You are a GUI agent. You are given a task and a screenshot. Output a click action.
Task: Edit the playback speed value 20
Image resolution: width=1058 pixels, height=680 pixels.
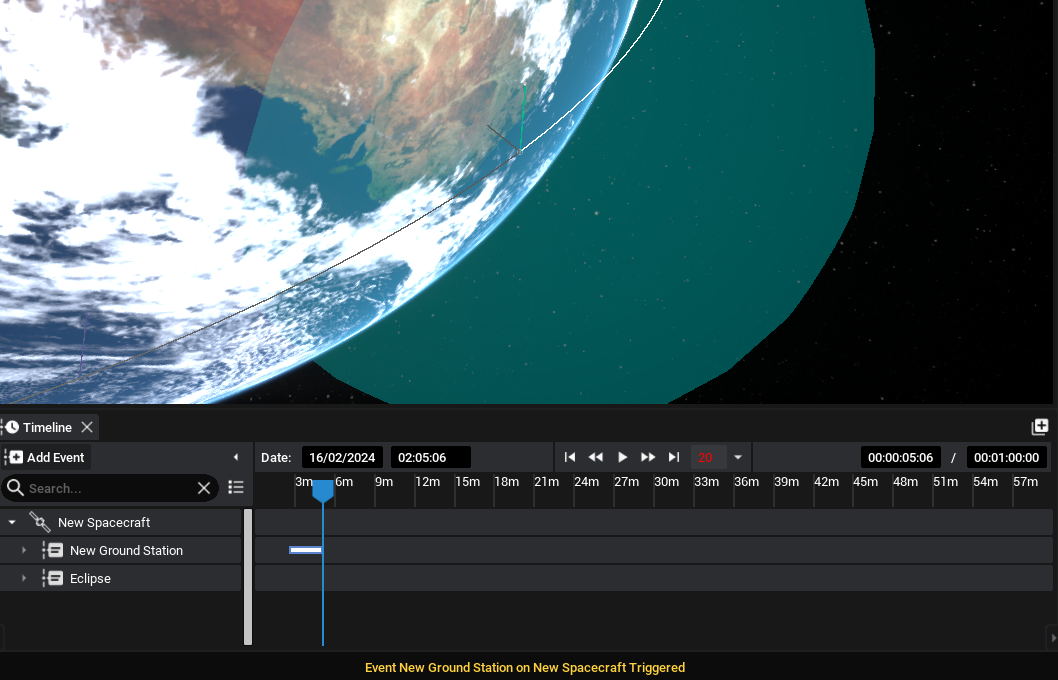point(708,457)
